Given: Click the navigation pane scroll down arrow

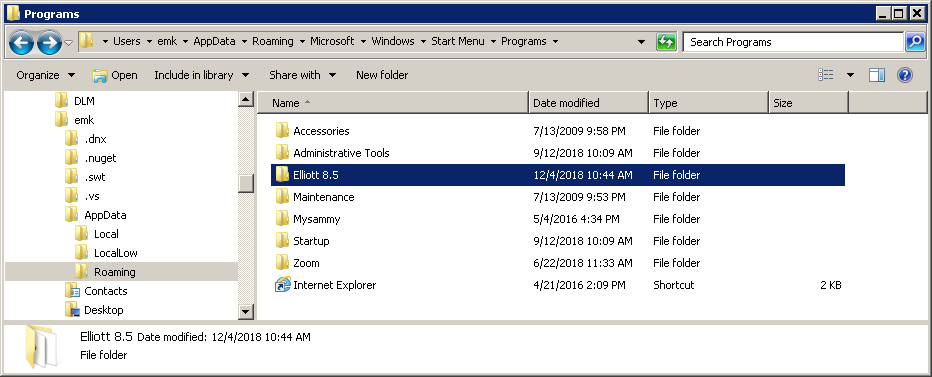Looking at the screenshot, I should point(245,312).
